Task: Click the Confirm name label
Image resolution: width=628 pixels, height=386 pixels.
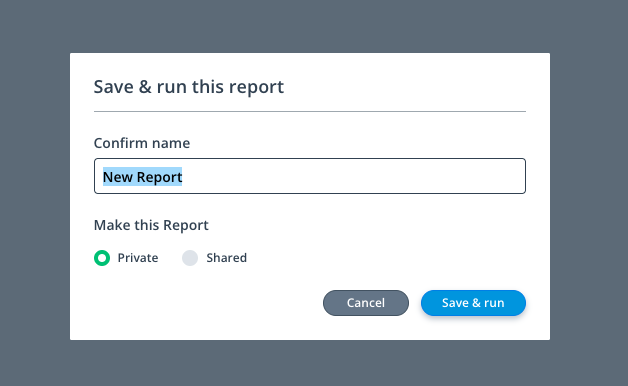Action: pyautogui.click(x=142, y=143)
